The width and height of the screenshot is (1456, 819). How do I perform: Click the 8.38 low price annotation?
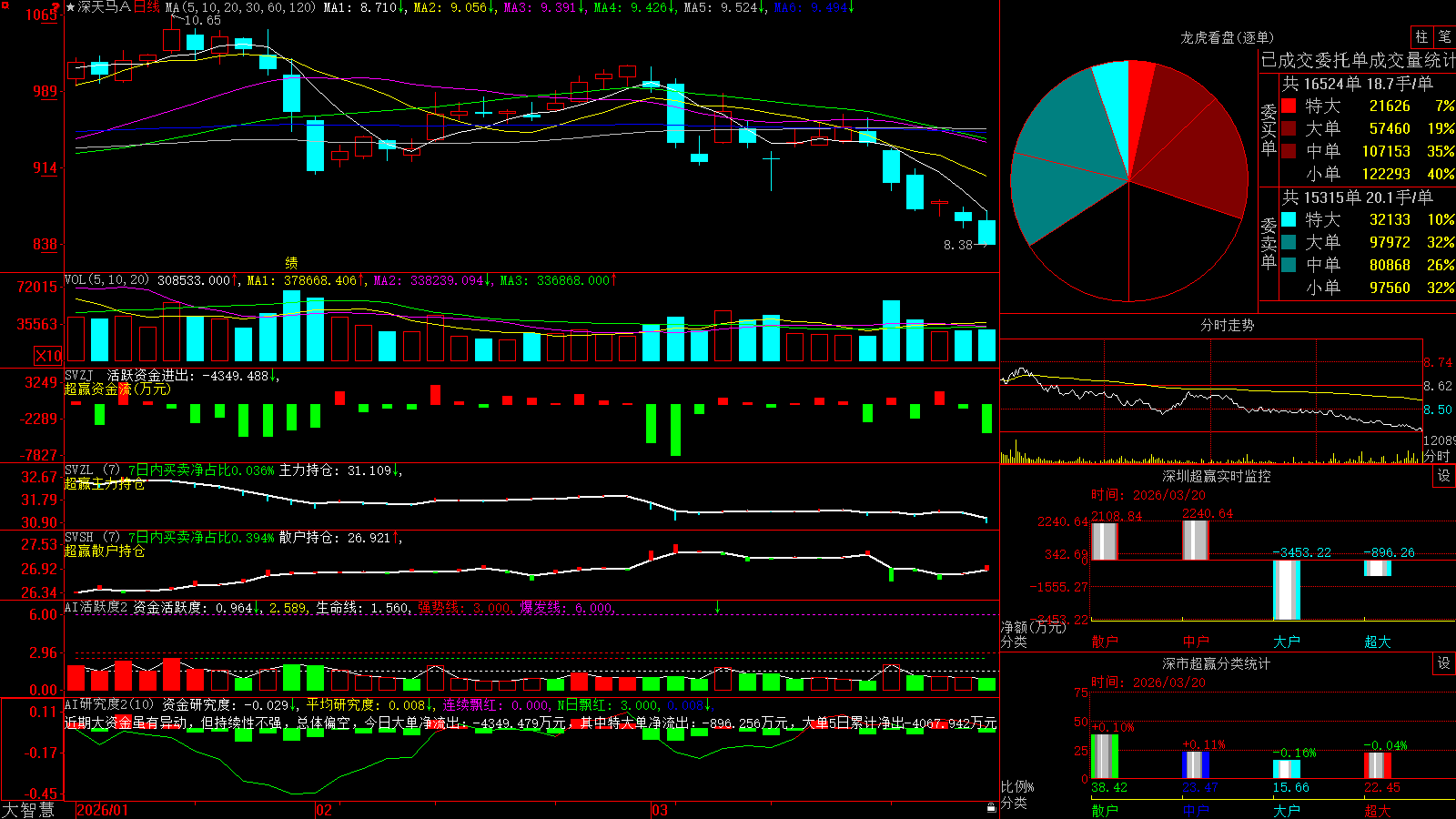958,245
